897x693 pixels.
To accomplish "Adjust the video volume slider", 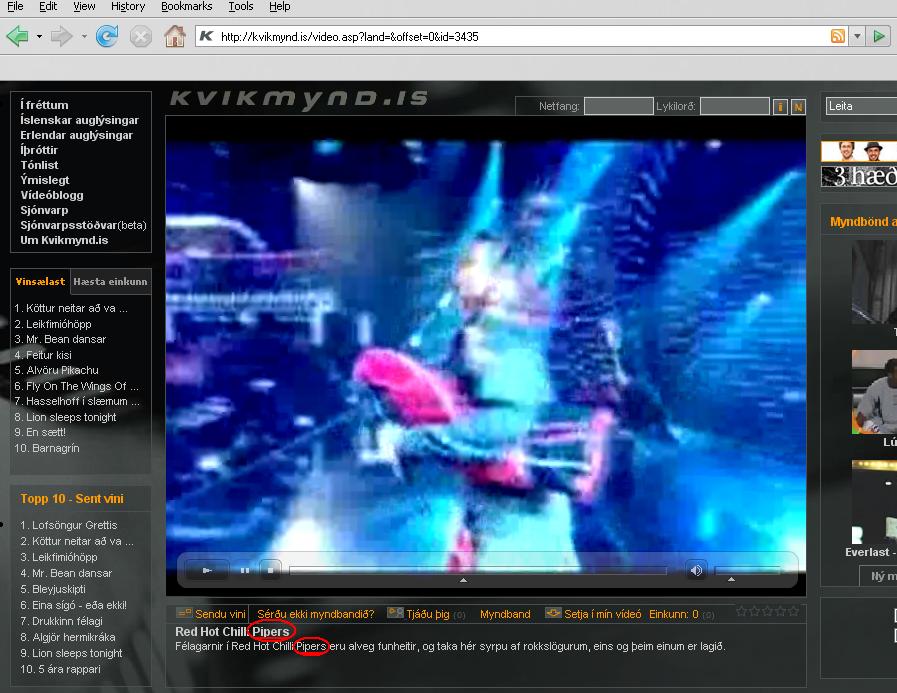I will [747, 570].
